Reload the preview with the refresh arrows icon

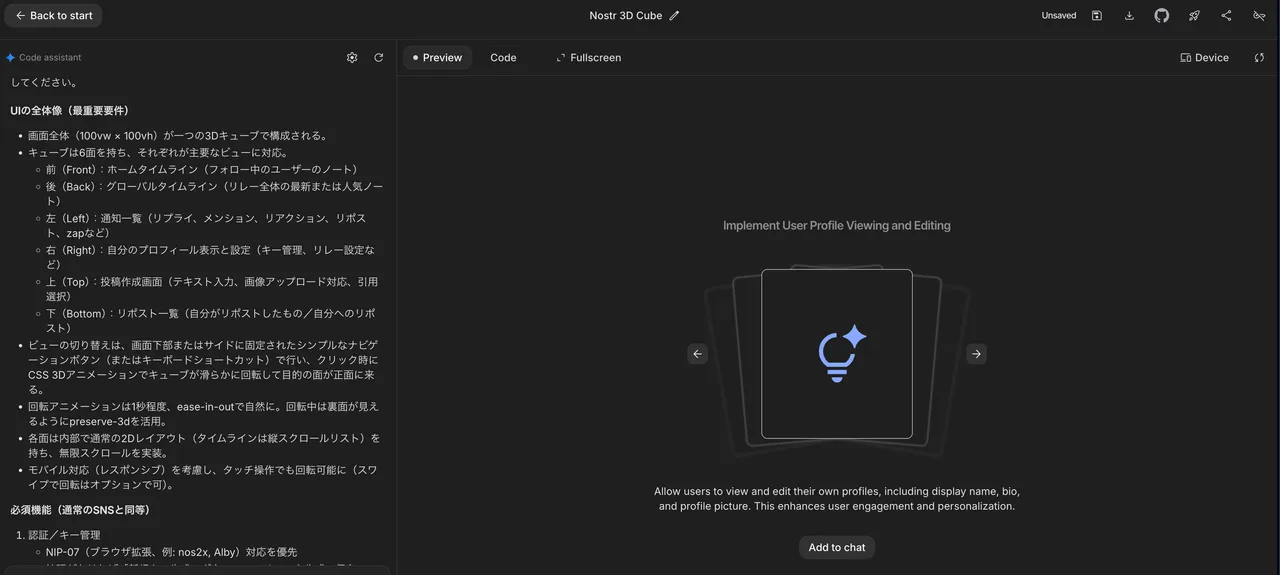tap(1259, 58)
